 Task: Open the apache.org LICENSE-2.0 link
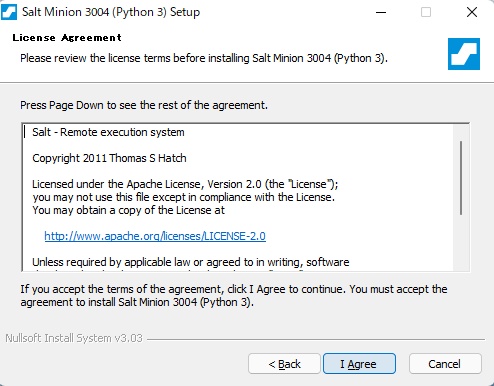(155, 236)
